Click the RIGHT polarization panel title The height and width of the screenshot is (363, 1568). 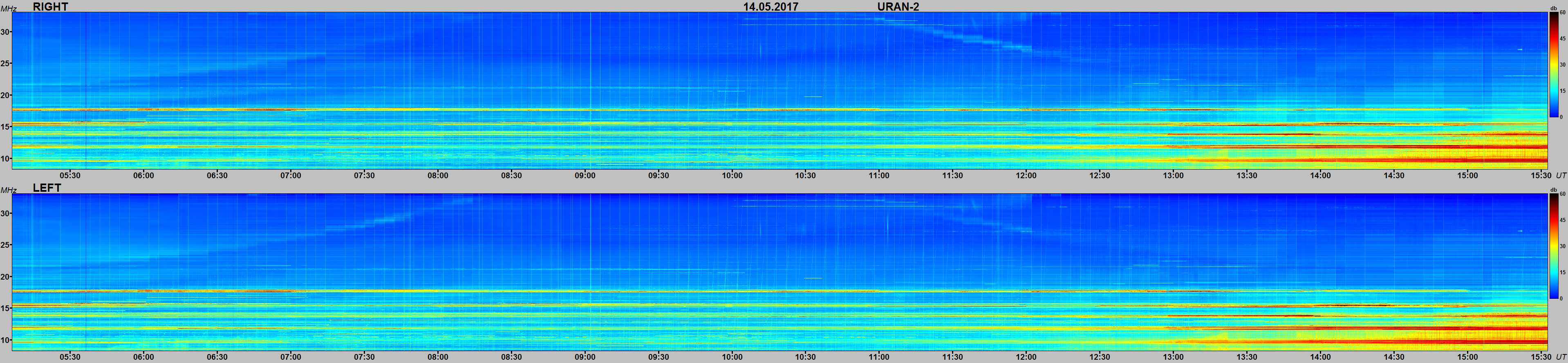coord(50,6)
